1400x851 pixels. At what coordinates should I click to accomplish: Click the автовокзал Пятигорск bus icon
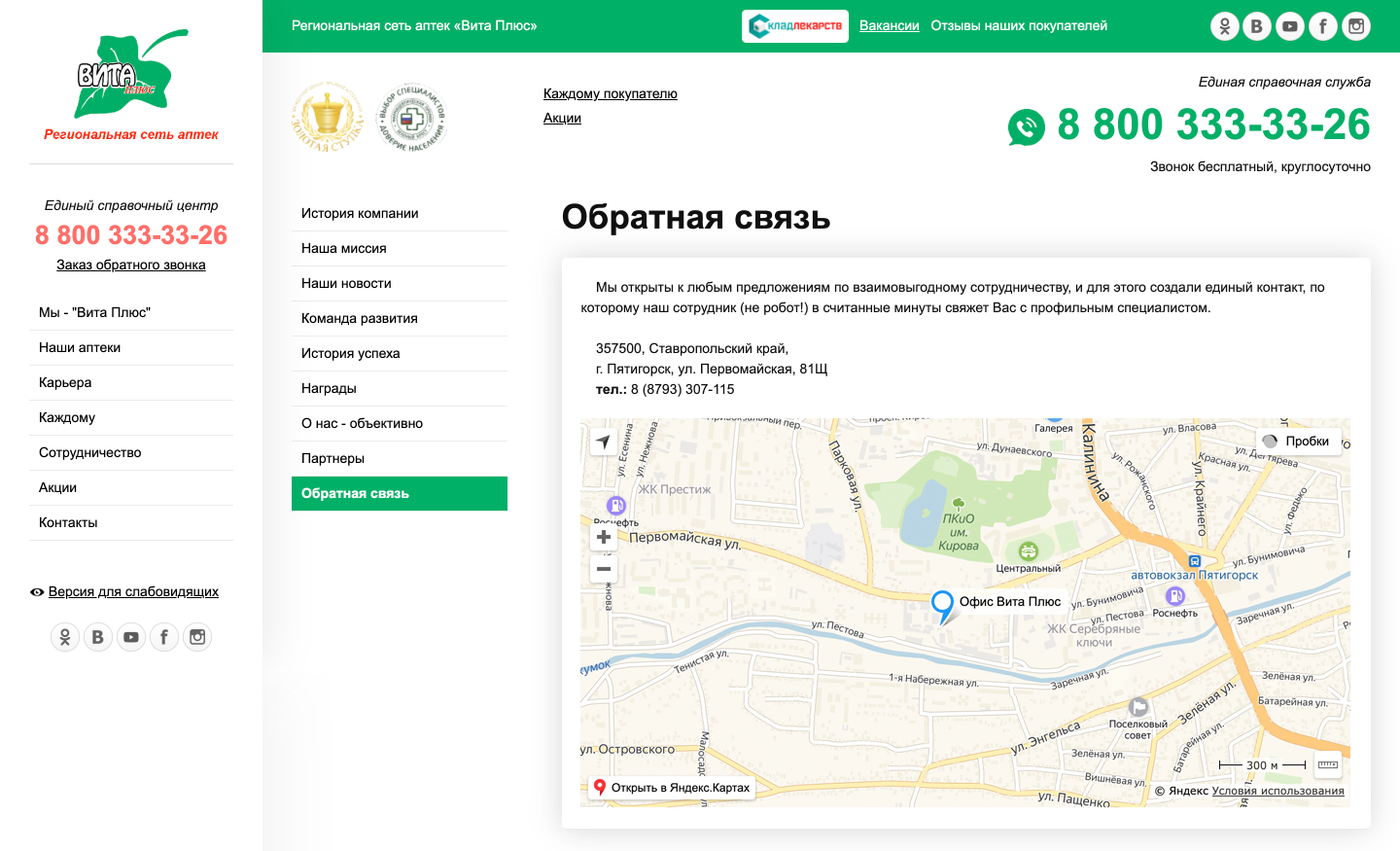(1195, 561)
